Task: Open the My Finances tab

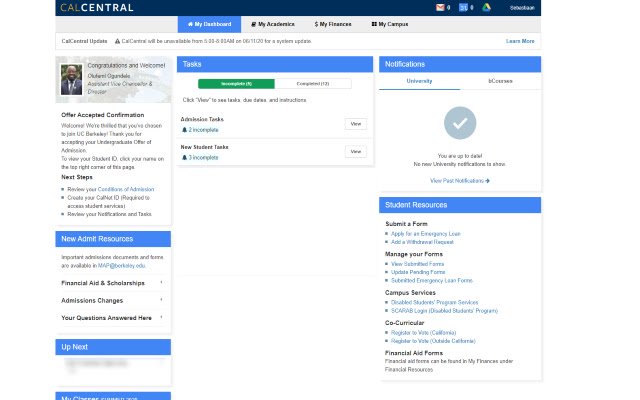Action: click(x=333, y=24)
